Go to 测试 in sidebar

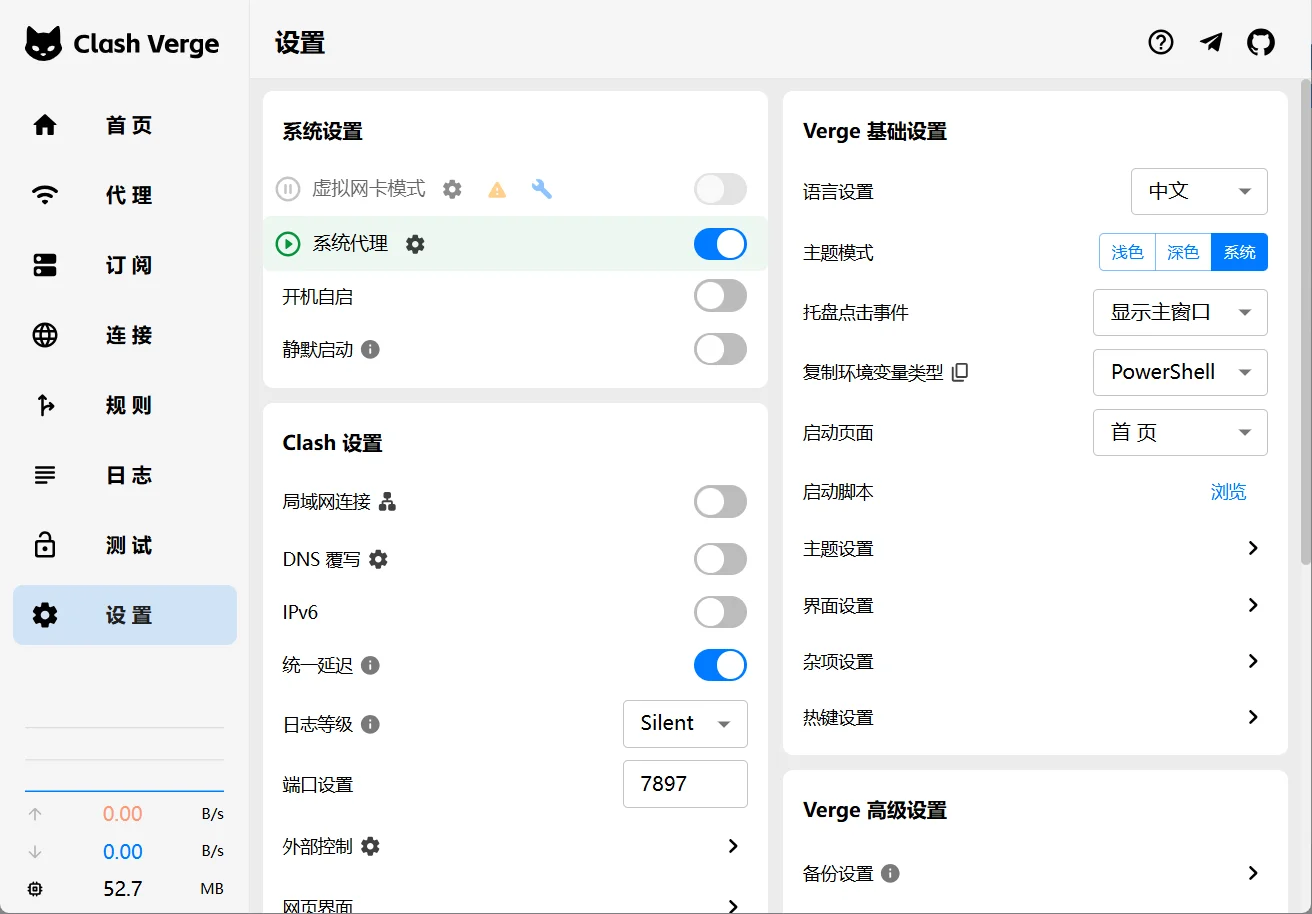click(x=125, y=545)
